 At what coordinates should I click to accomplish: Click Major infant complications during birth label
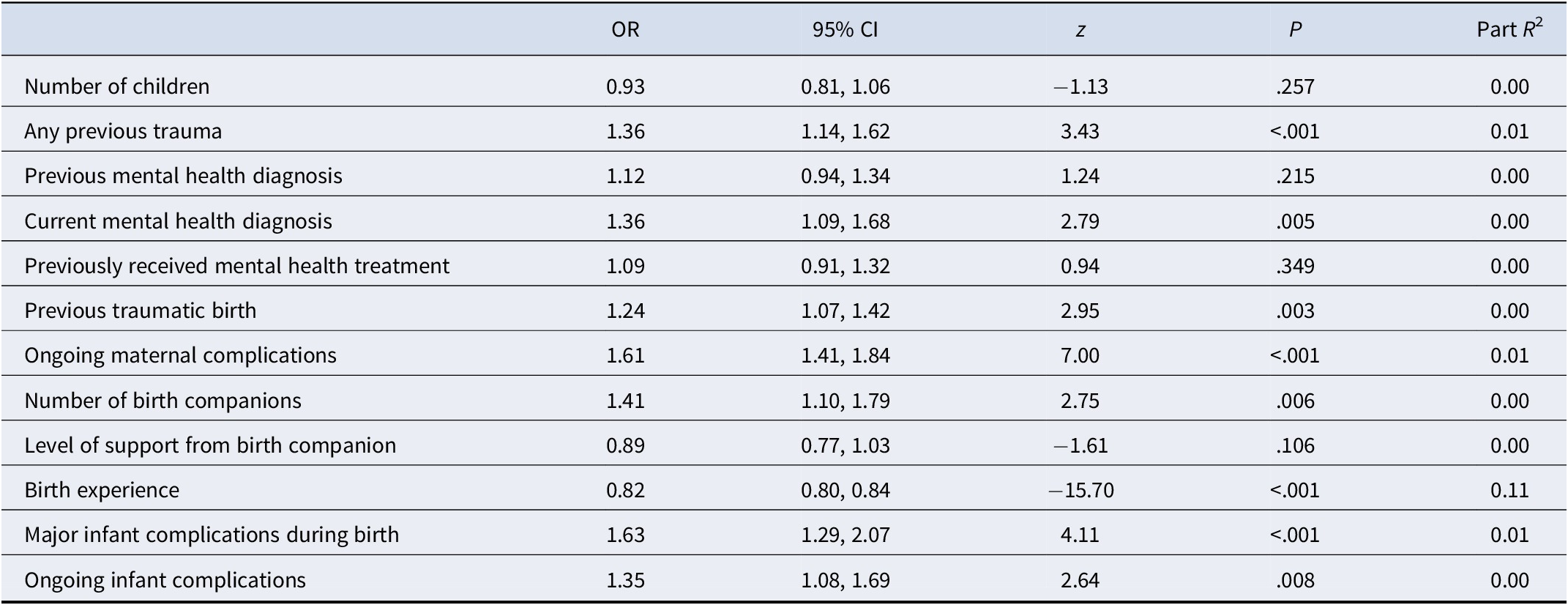[x=212, y=535]
